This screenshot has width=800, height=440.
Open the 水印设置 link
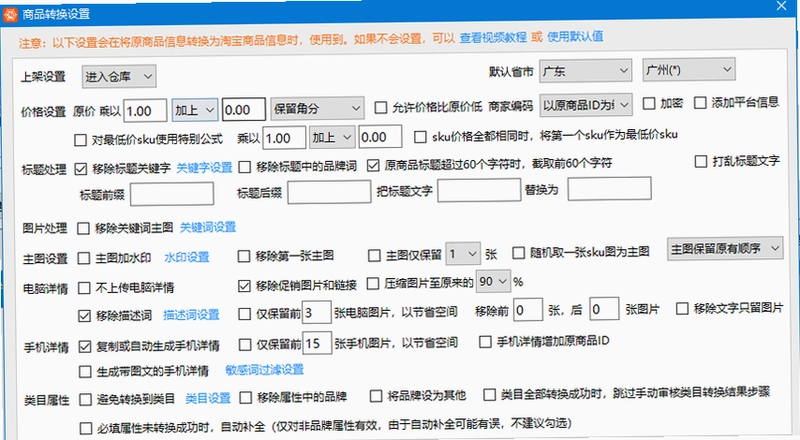(187, 257)
